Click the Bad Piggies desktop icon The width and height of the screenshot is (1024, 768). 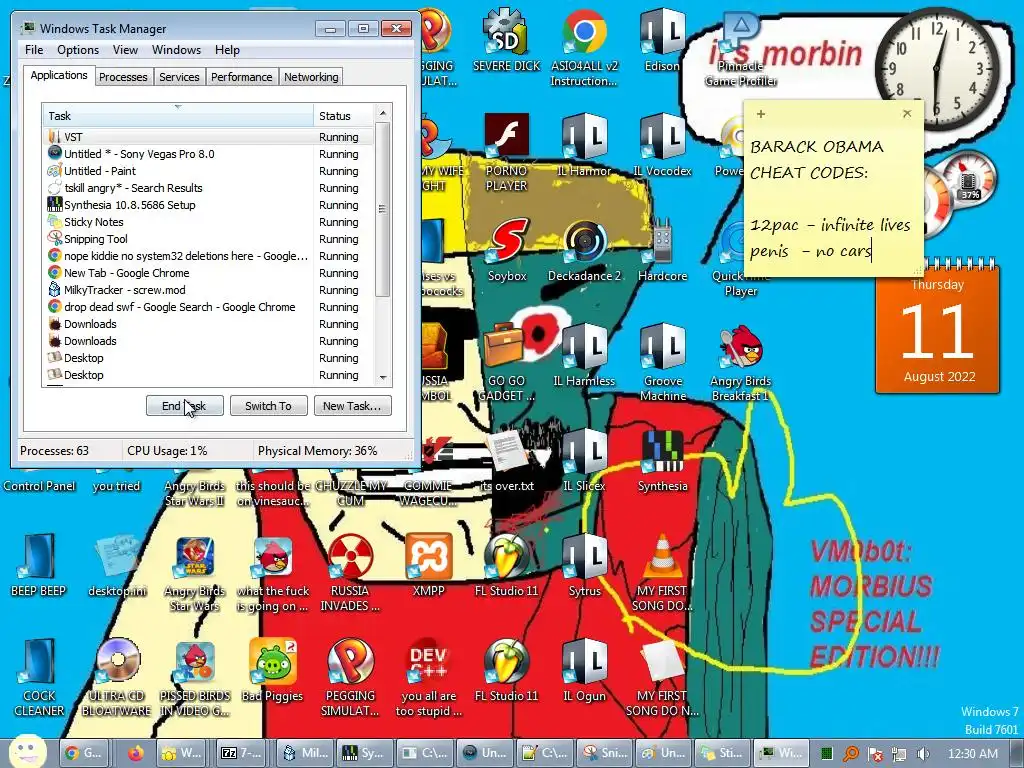(272, 671)
